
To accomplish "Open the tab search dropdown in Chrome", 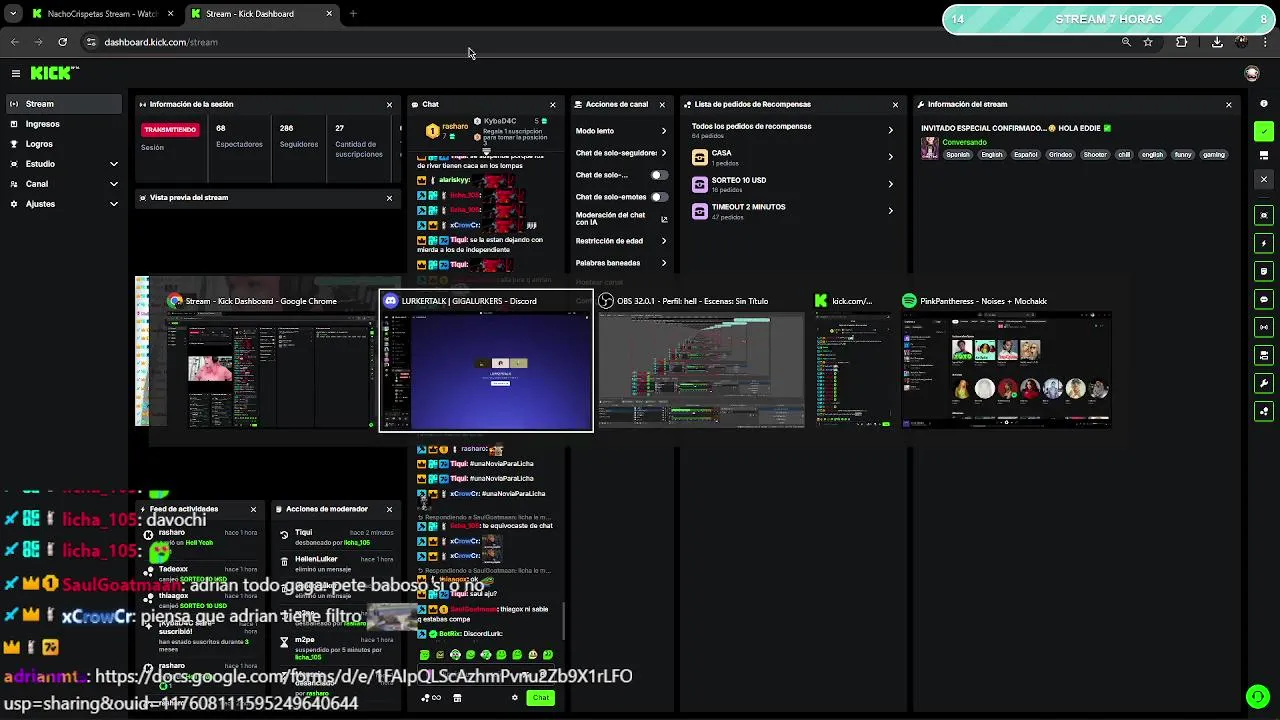I will tap(12, 14).
